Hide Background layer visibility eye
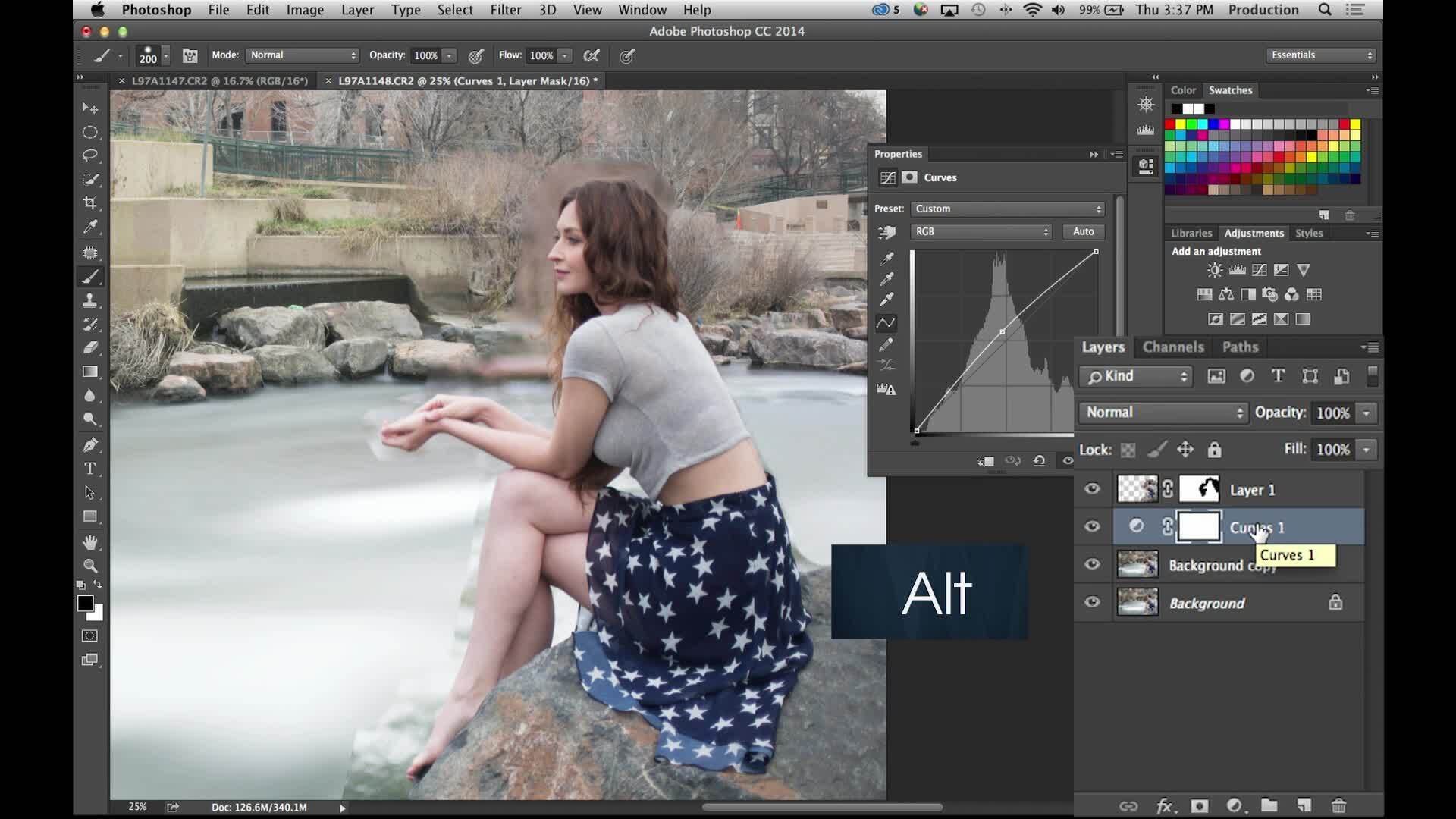Image resolution: width=1456 pixels, height=819 pixels. 1092,602
